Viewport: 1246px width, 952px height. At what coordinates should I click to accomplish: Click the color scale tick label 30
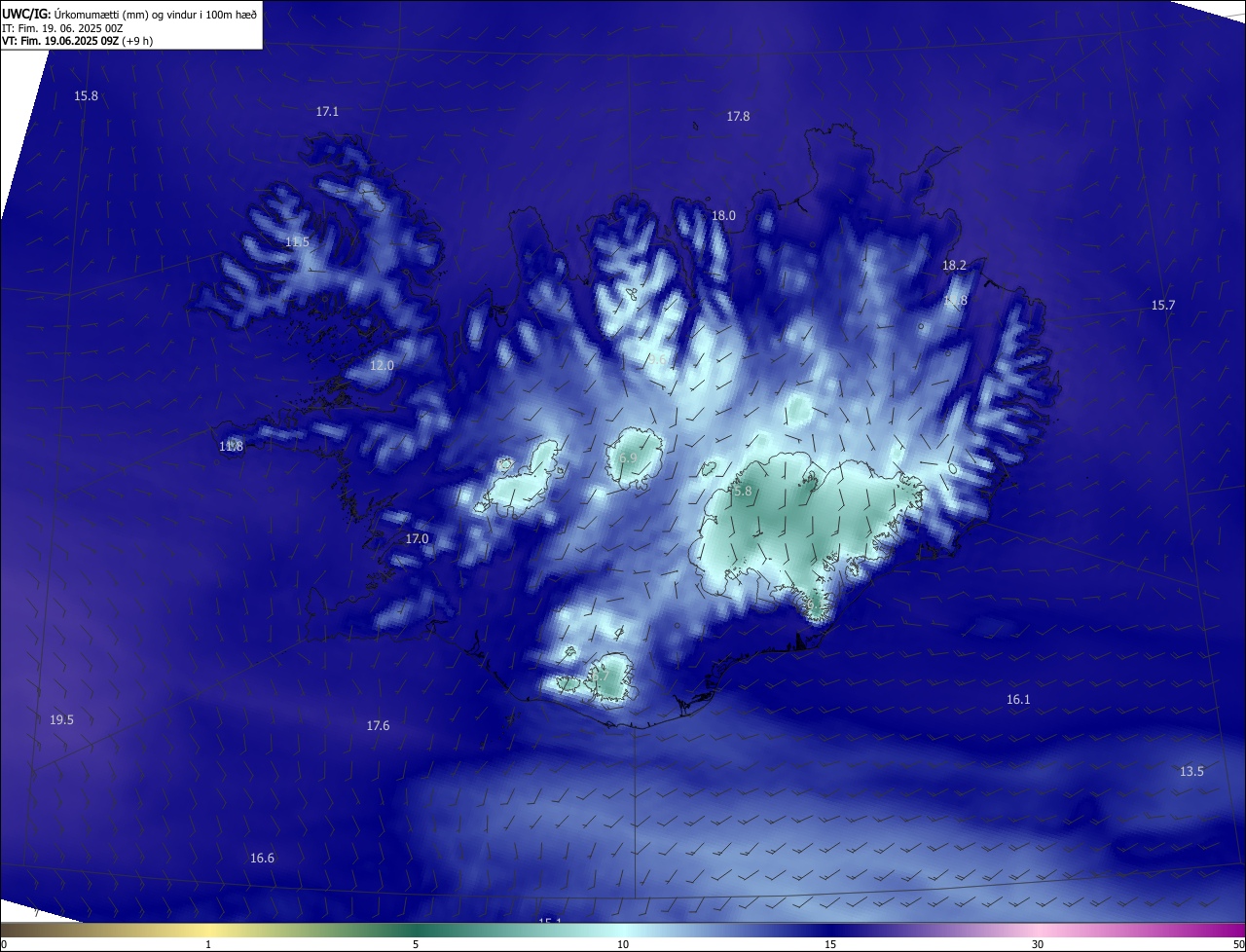coord(1038,944)
